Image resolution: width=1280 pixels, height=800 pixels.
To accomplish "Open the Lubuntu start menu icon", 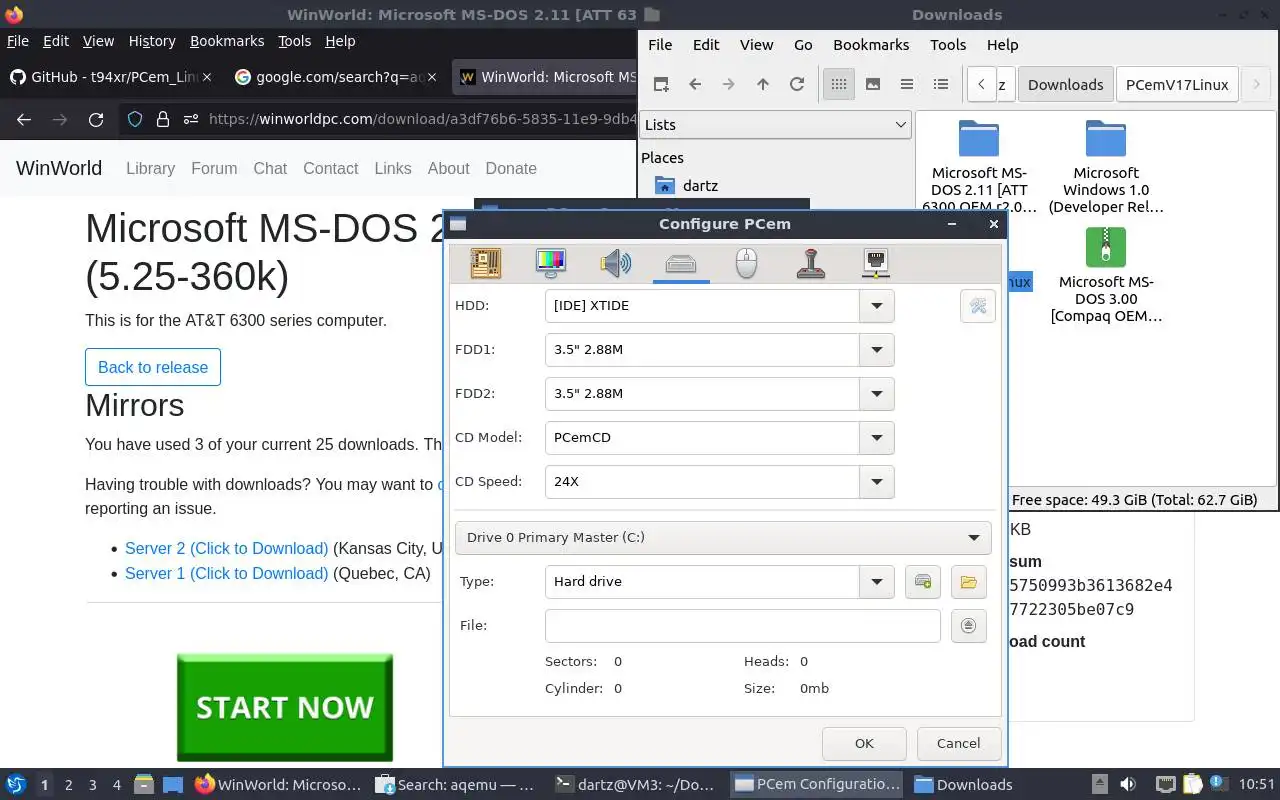I will (x=16, y=784).
